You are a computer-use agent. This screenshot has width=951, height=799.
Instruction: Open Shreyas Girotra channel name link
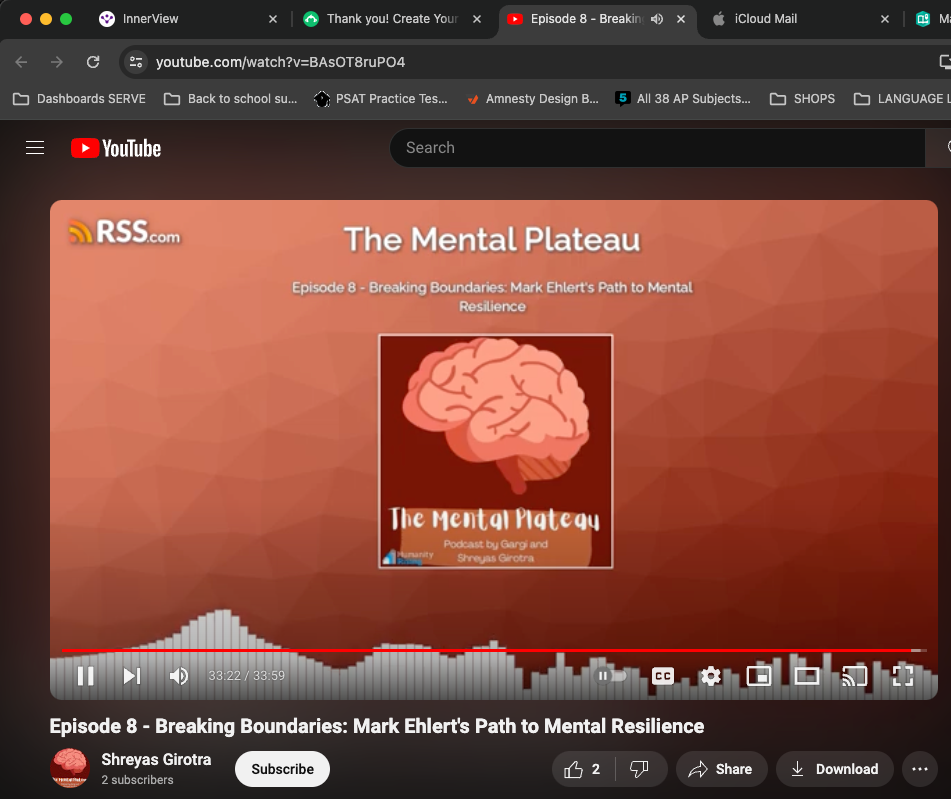(x=156, y=759)
